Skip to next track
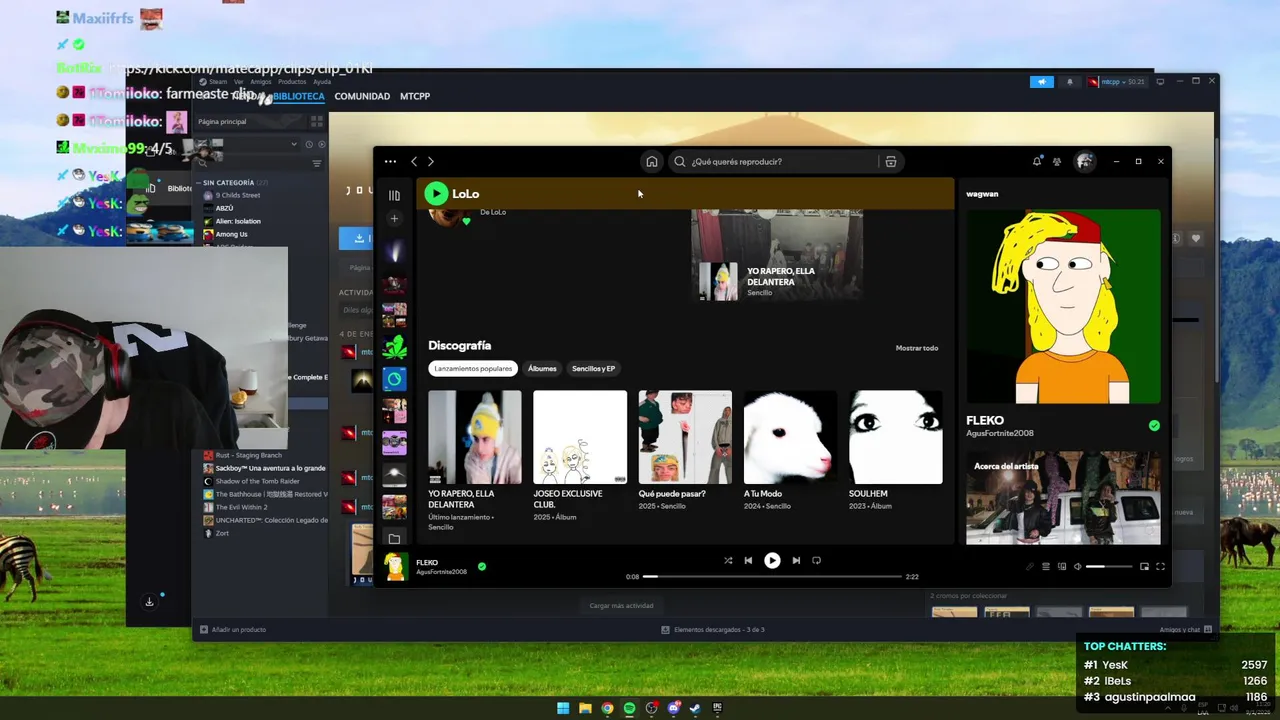Screen dimensions: 1280x720 tap(796, 561)
